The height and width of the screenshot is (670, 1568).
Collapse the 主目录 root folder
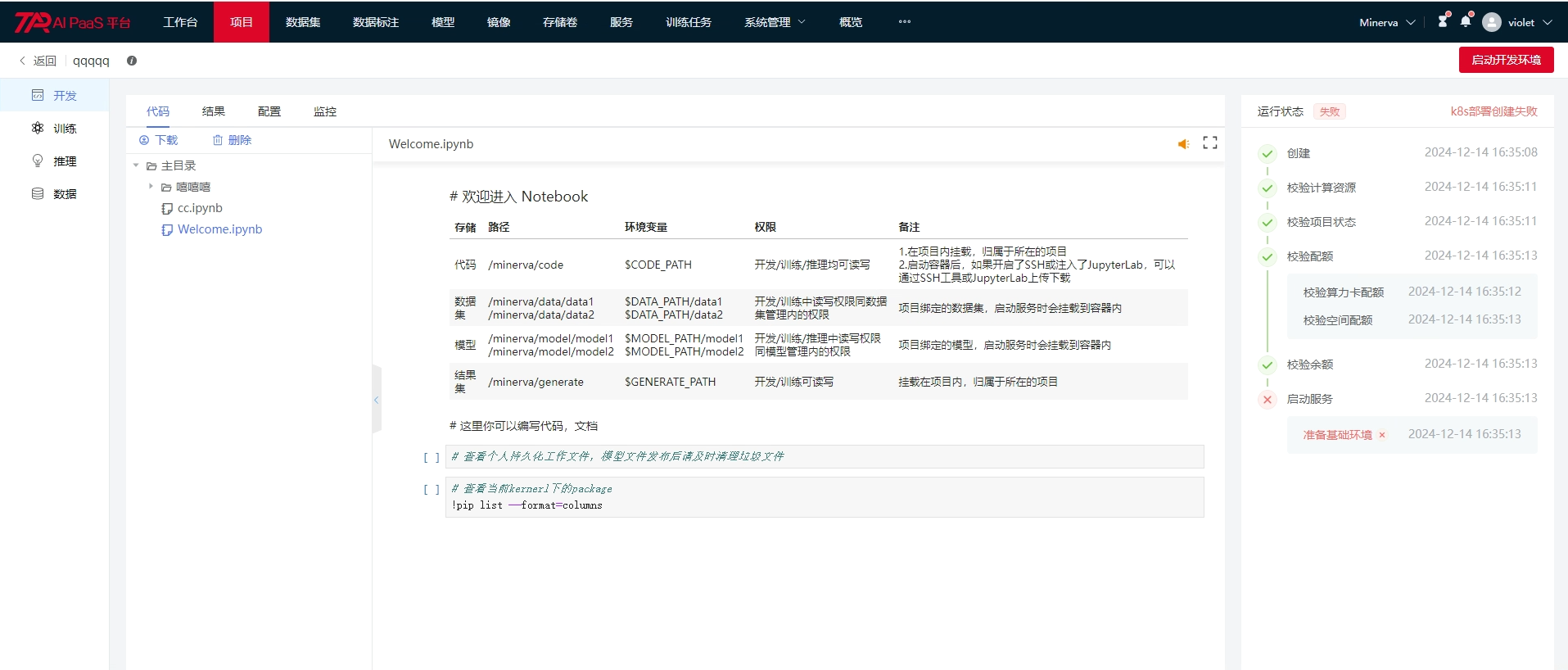pyautogui.click(x=136, y=165)
